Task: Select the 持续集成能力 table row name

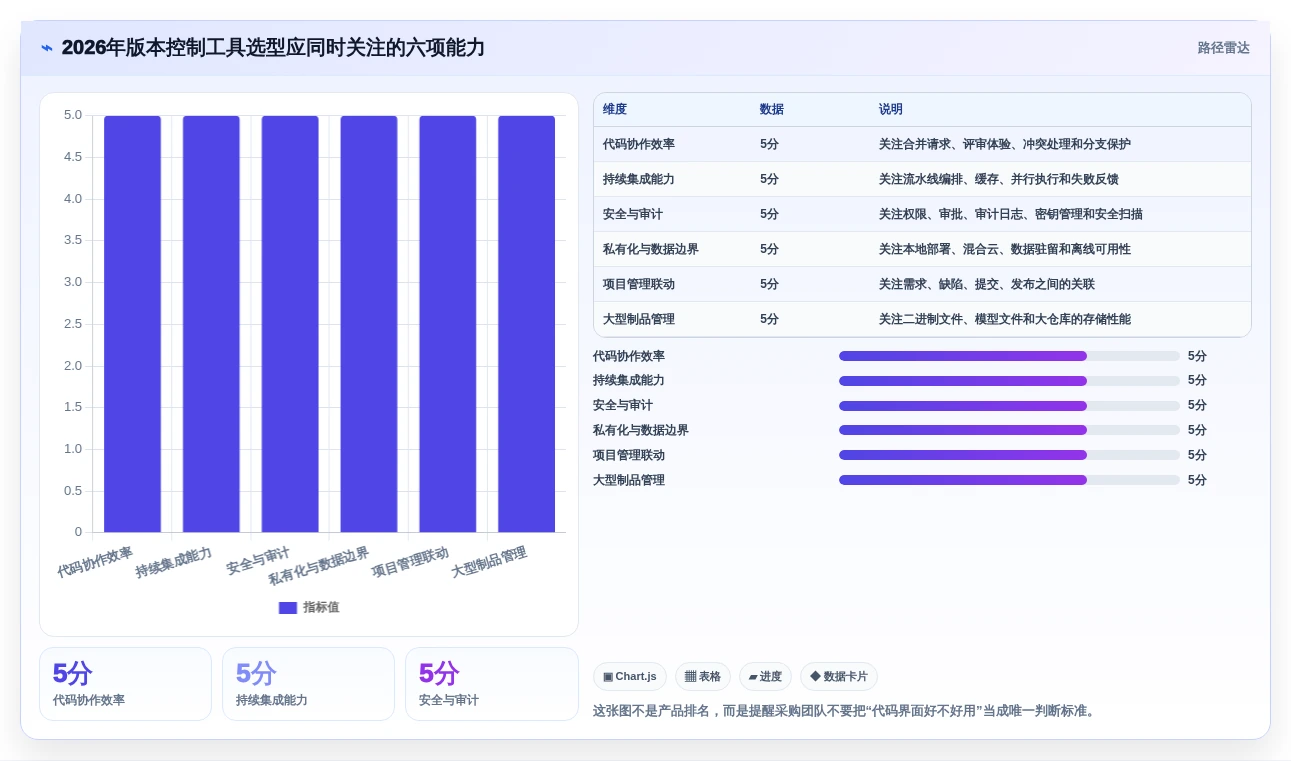Action: tap(639, 179)
